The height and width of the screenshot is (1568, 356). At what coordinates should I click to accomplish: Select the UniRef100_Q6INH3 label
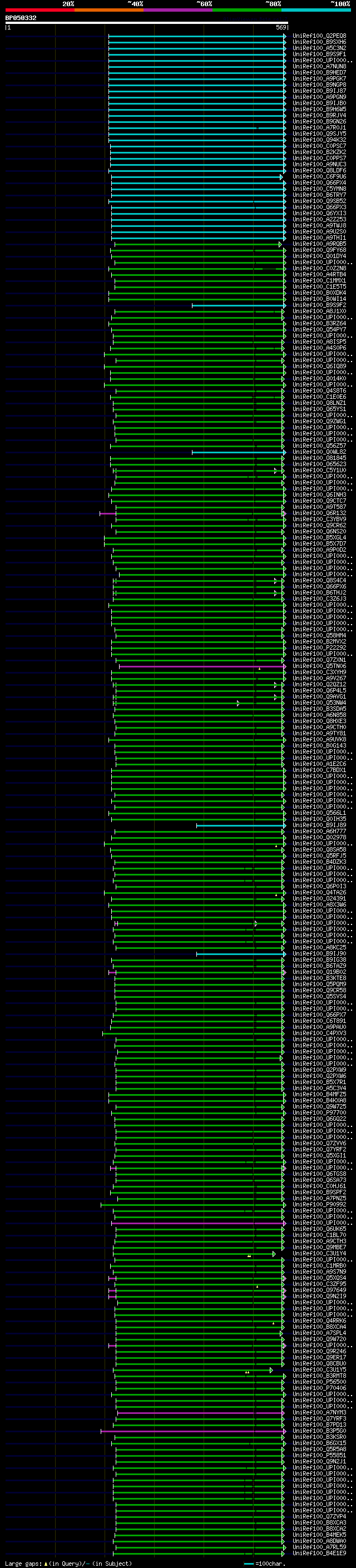click(x=319, y=494)
